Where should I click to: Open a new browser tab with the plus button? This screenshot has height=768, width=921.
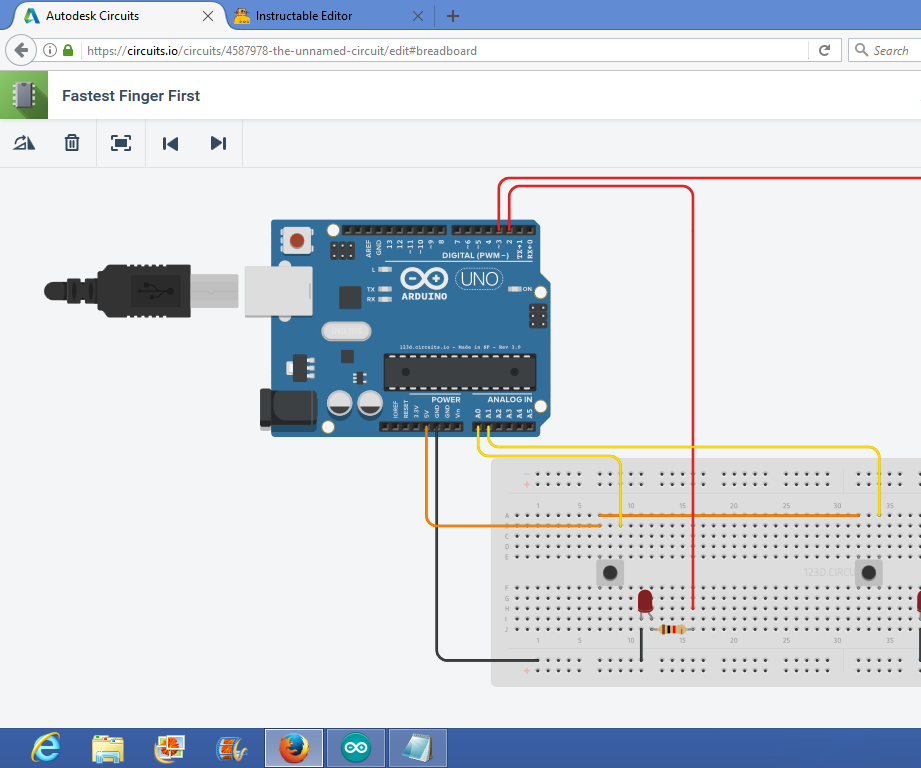click(454, 16)
